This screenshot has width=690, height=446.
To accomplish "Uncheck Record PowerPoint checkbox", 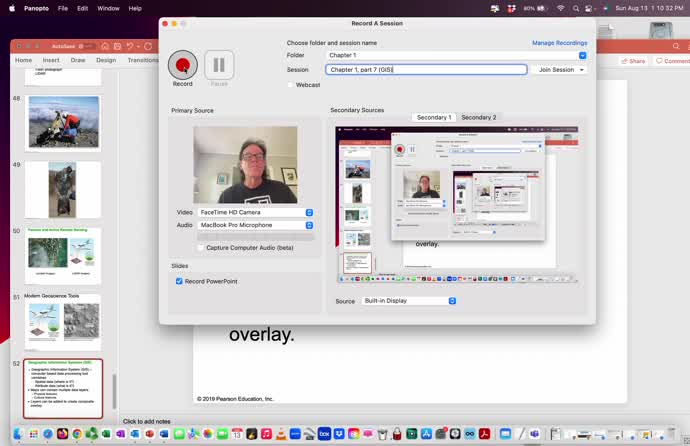I will (179, 281).
